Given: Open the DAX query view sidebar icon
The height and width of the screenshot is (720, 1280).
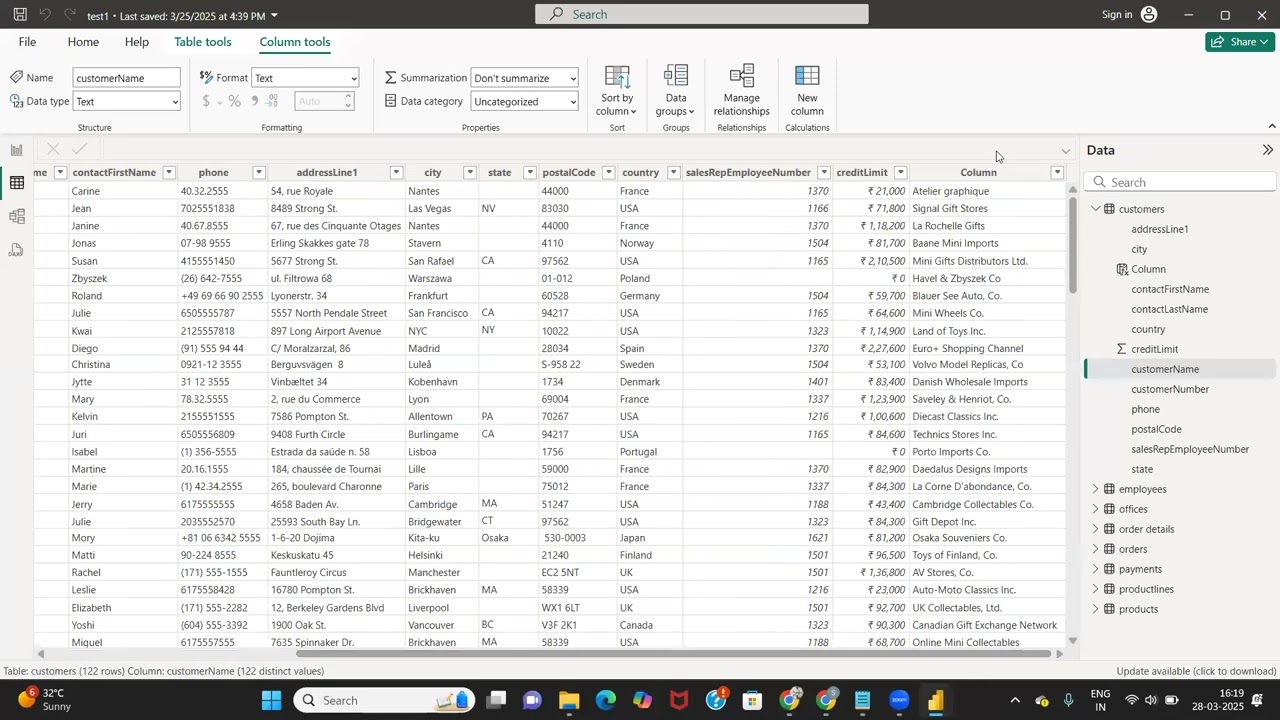Looking at the screenshot, I should tap(16, 249).
